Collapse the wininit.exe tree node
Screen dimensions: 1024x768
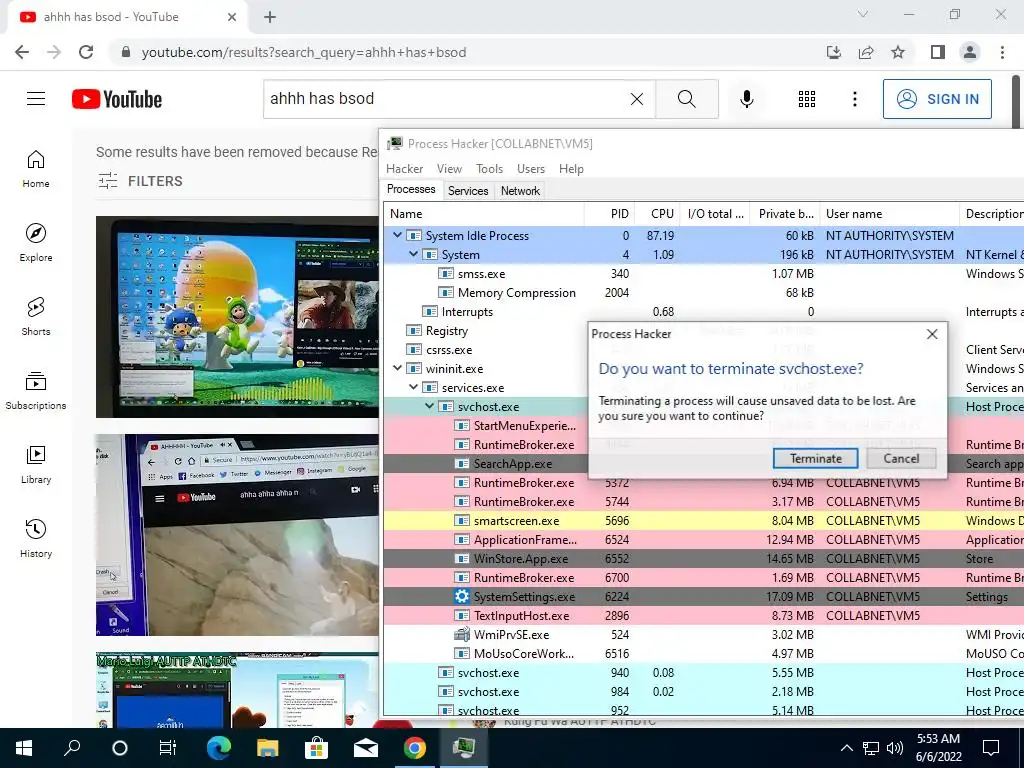click(397, 368)
